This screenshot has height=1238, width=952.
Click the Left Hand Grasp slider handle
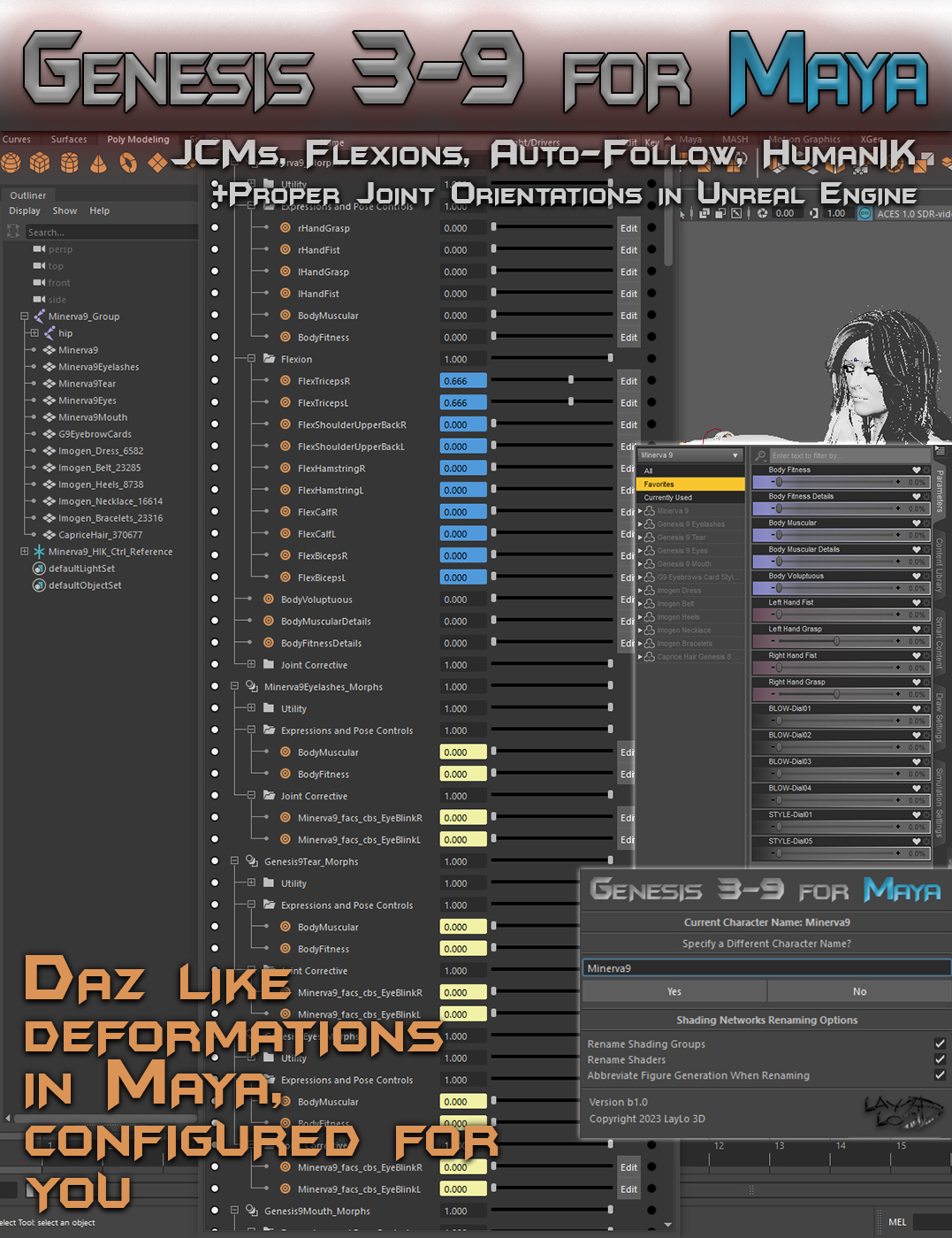(x=837, y=641)
